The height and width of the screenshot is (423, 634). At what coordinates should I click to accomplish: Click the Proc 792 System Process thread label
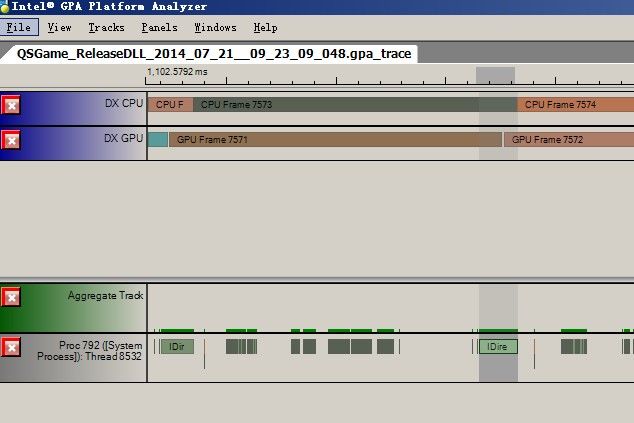(x=90, y=351)
